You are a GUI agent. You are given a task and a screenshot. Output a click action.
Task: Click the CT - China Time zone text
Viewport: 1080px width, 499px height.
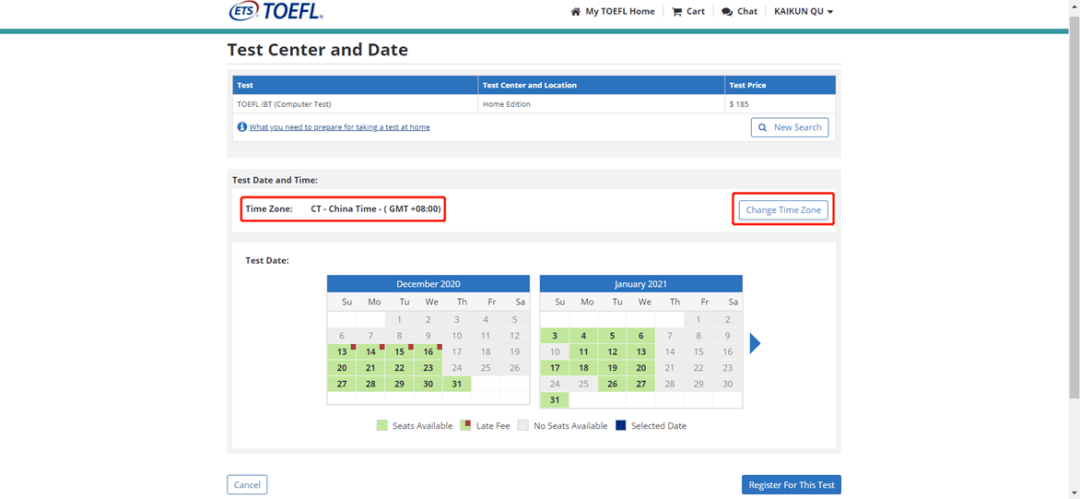(x=376, y=209)
